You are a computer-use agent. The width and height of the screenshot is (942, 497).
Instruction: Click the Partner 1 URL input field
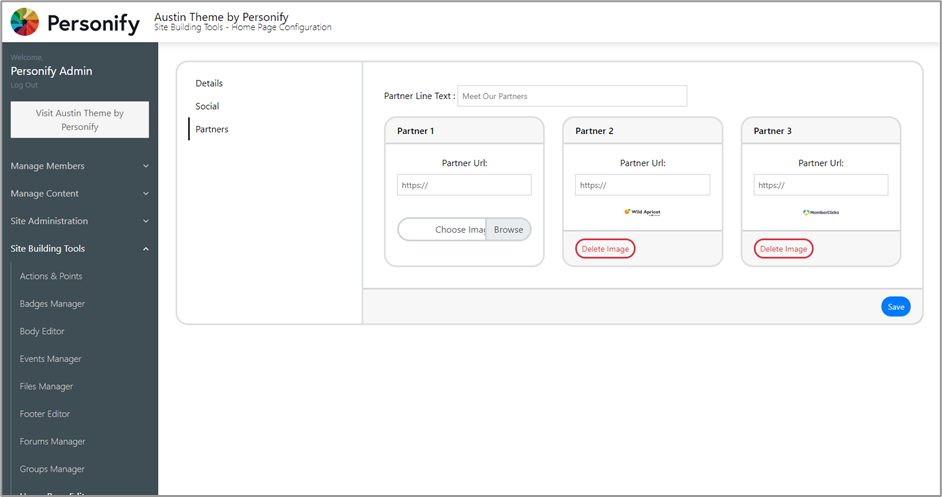[x=464, y=185]
